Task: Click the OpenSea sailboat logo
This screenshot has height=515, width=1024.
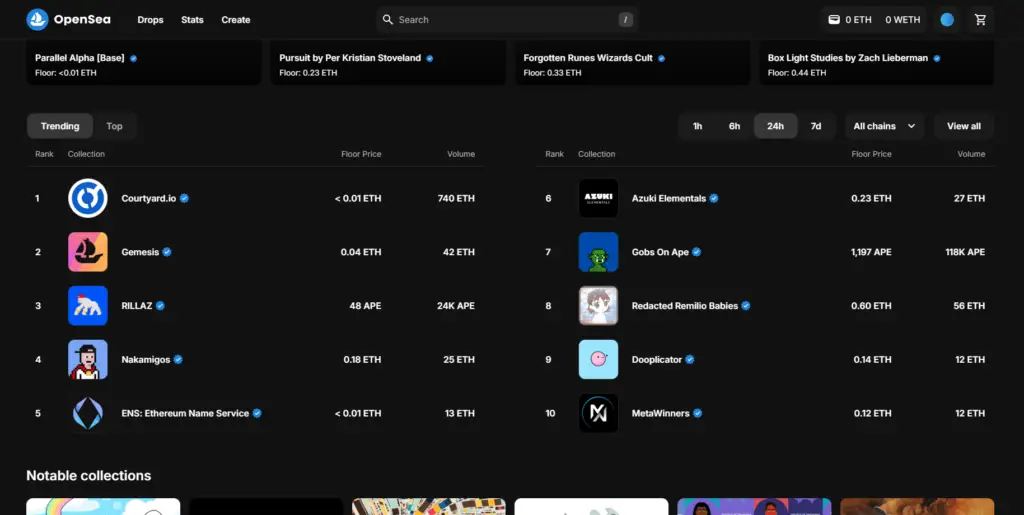Action: click(x=37, y=20)
